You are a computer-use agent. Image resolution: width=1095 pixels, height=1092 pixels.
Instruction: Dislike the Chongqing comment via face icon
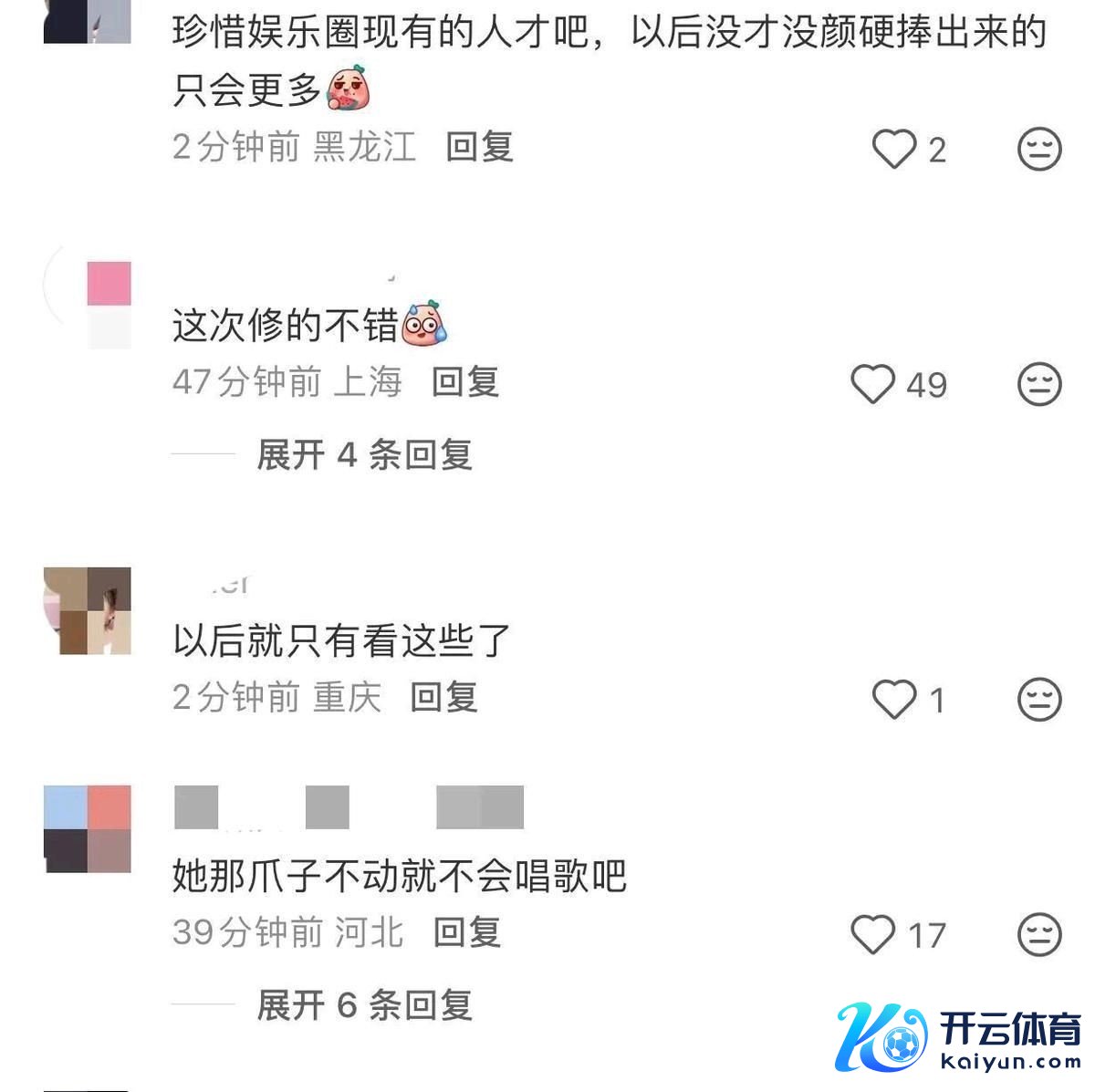pyautogui.click(x=1039, y=700)
